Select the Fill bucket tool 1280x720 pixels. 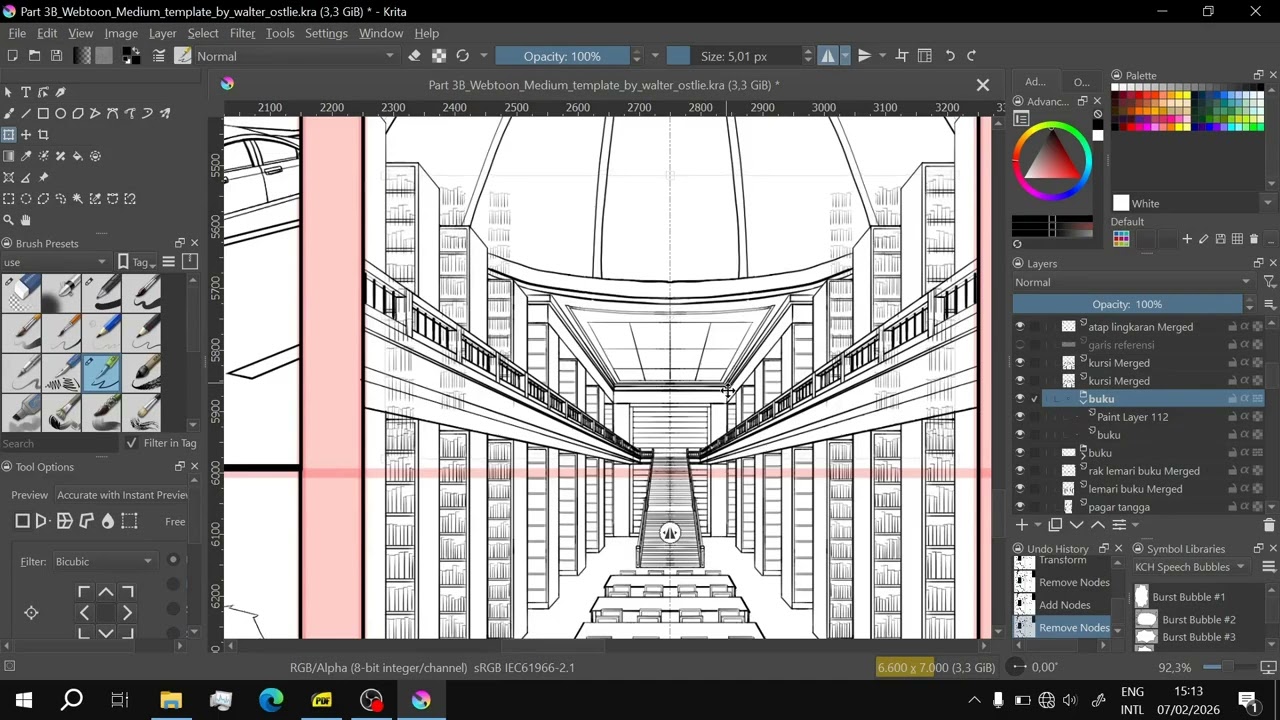click(78, 156)
